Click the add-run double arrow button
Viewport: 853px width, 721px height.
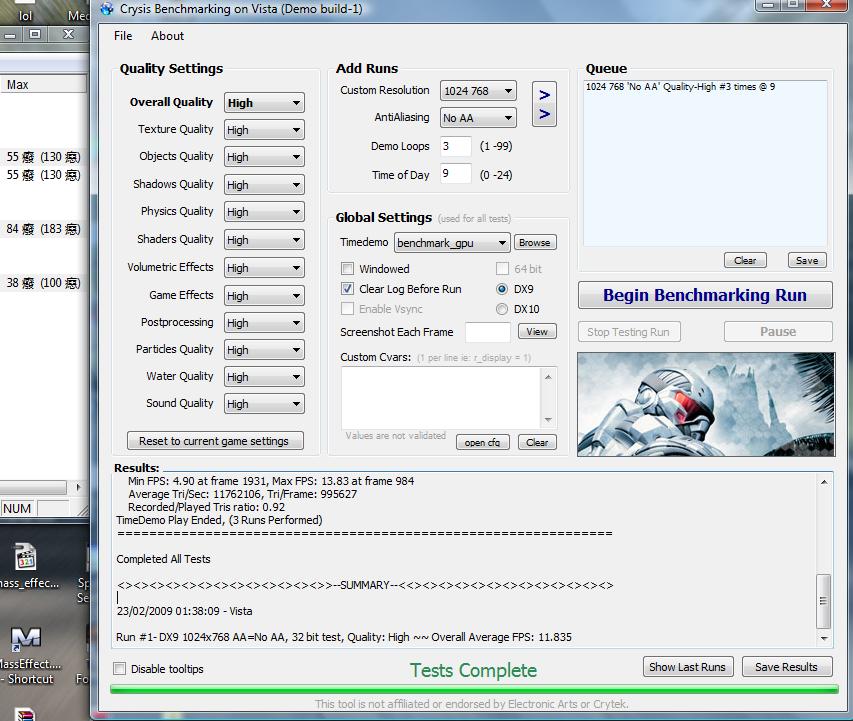(x=544, y=104)
